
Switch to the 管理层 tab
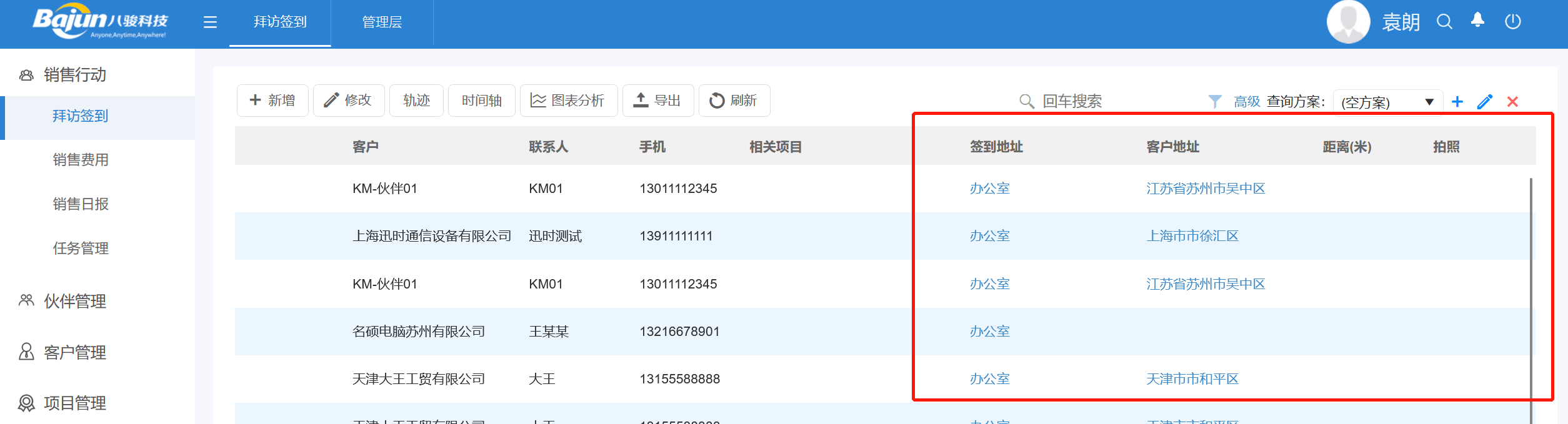382,22
